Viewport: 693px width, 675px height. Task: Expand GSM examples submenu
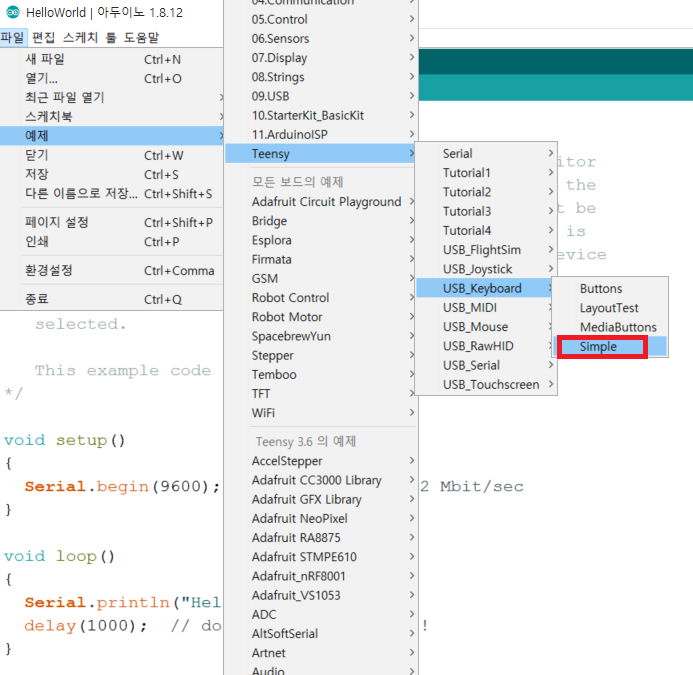coord(321,278)
